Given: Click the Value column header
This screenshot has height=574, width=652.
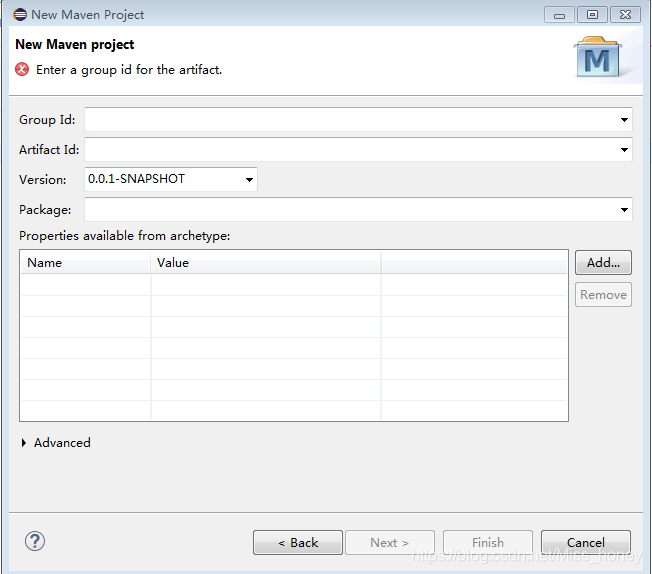Looking at the screenshot, I should [x=266, y=263].
